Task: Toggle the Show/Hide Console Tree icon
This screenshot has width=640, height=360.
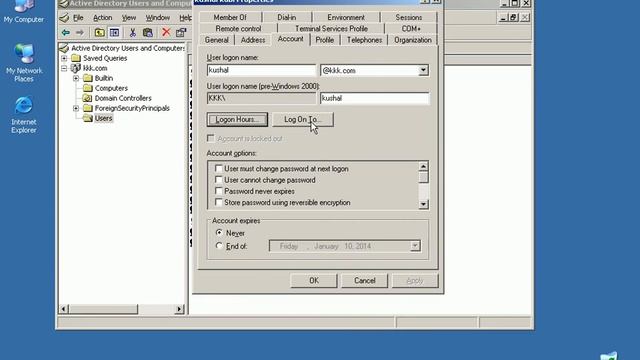Action: tap(114, 32)
